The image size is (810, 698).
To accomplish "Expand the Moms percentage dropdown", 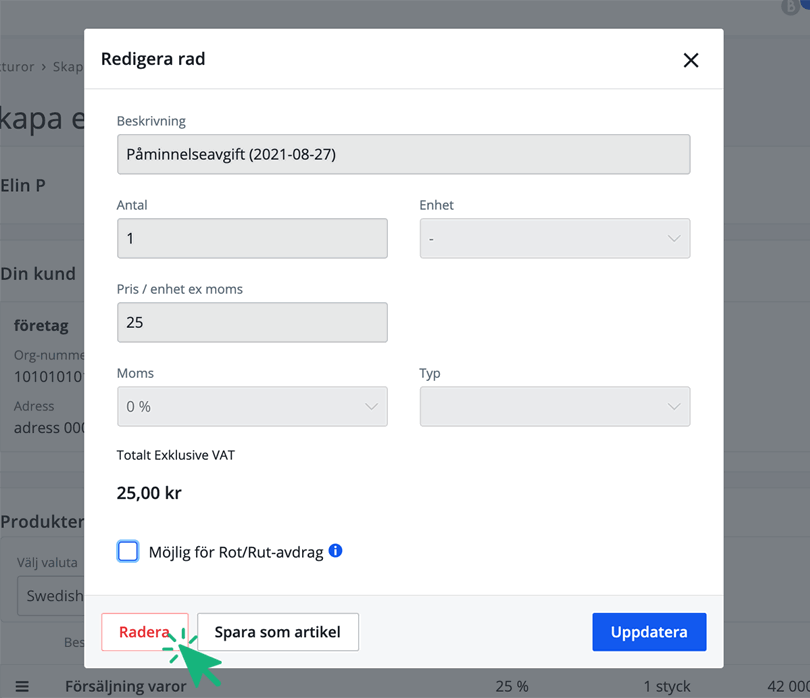I will [x=252, y=407].
